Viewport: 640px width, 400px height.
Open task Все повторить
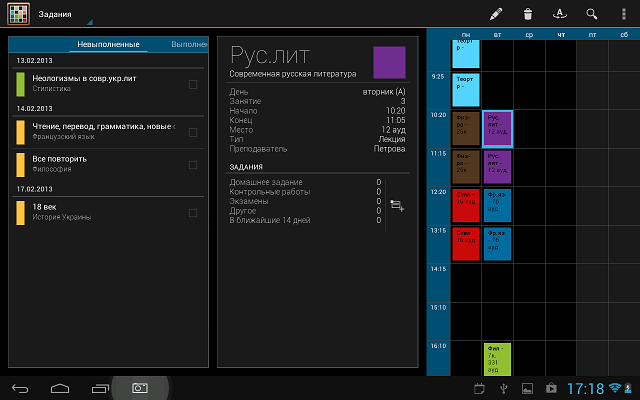(108, 164)
